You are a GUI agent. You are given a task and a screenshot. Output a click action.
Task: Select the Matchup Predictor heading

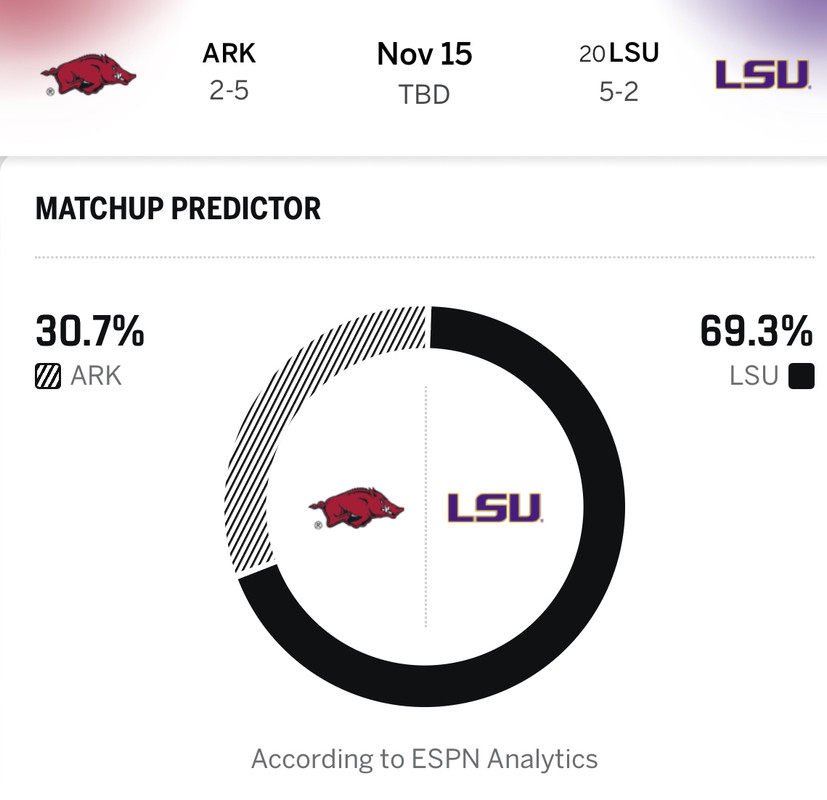coord(178,209)
